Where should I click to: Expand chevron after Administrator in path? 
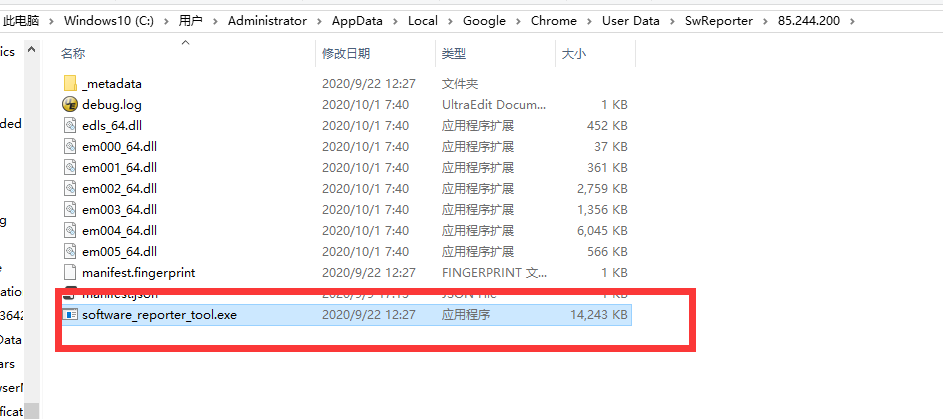click(x=319, y=21)
